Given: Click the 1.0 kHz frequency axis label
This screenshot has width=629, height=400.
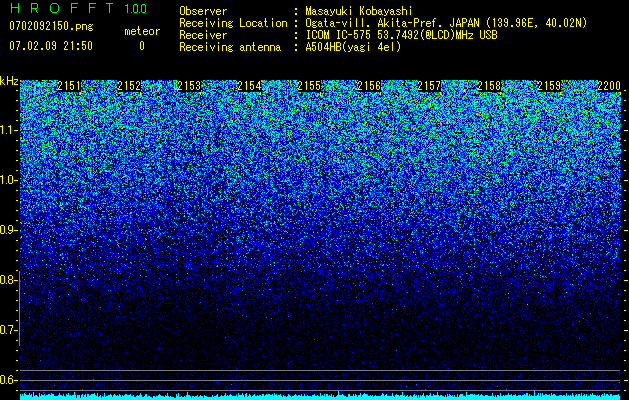Looking at the screenshot, I should pos(8,180).
